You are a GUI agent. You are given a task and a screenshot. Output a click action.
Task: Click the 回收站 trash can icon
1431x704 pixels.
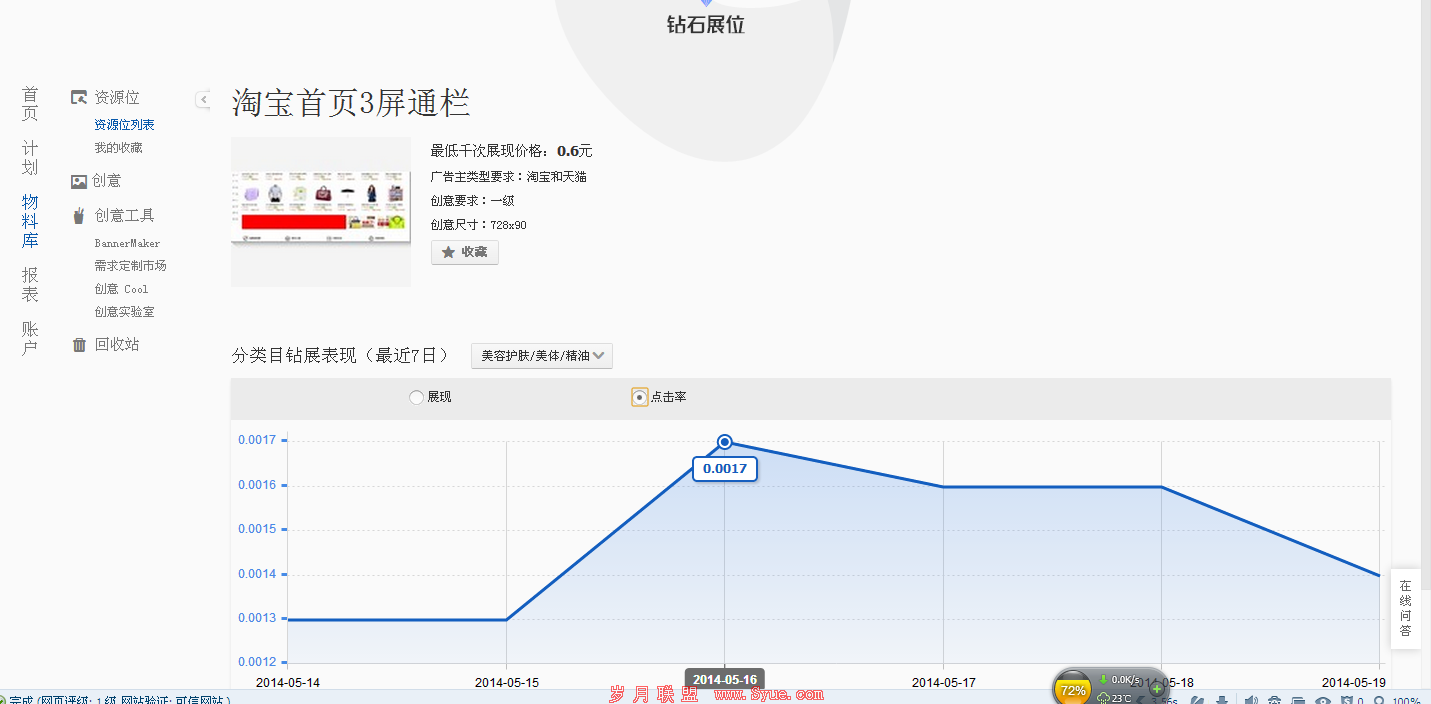pyautogui.click(x=79, y=345)
